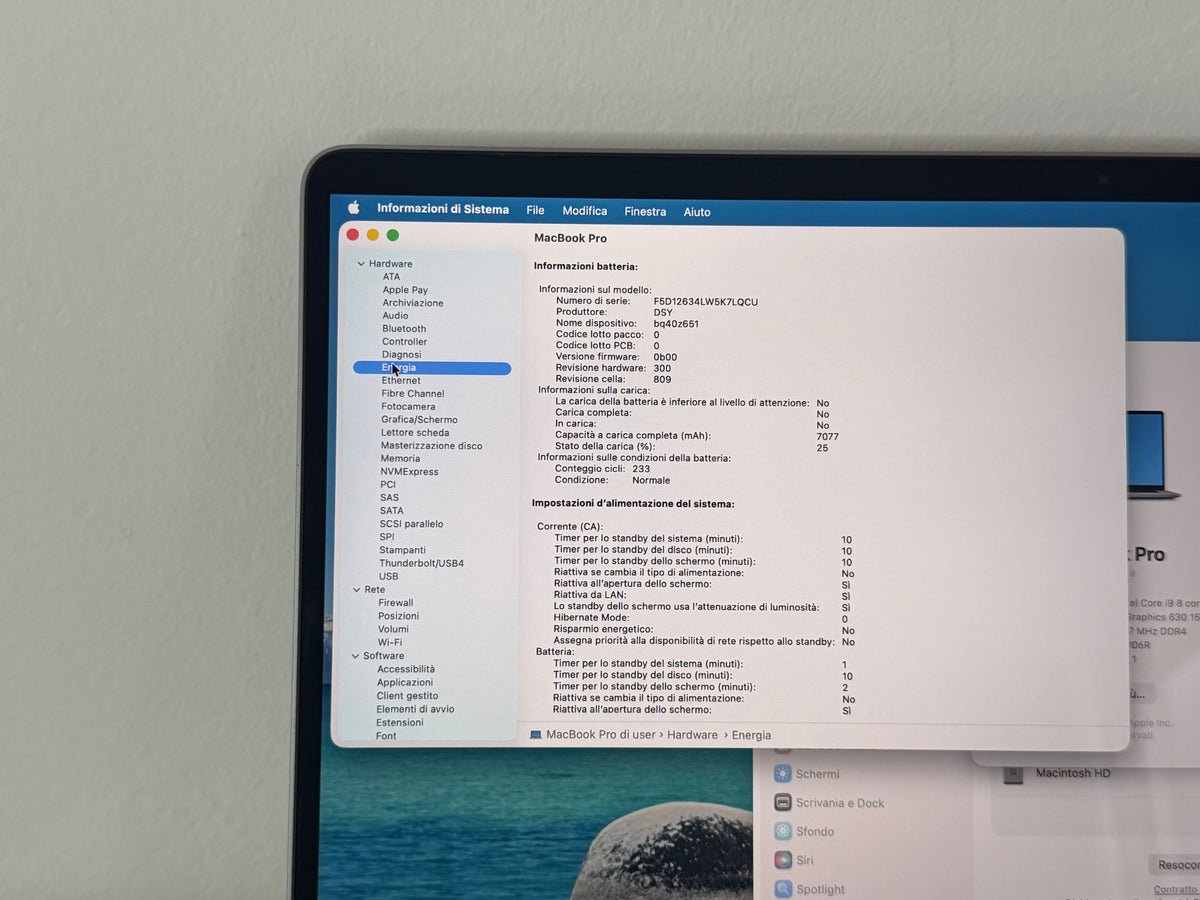Select Font under Software
This screenshot has width=1200, height=900.
click(386, 736)
